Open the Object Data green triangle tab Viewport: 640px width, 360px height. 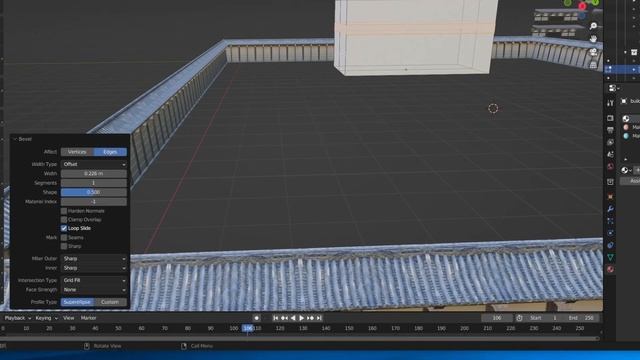pyautogui.click(x=610, y=257)
